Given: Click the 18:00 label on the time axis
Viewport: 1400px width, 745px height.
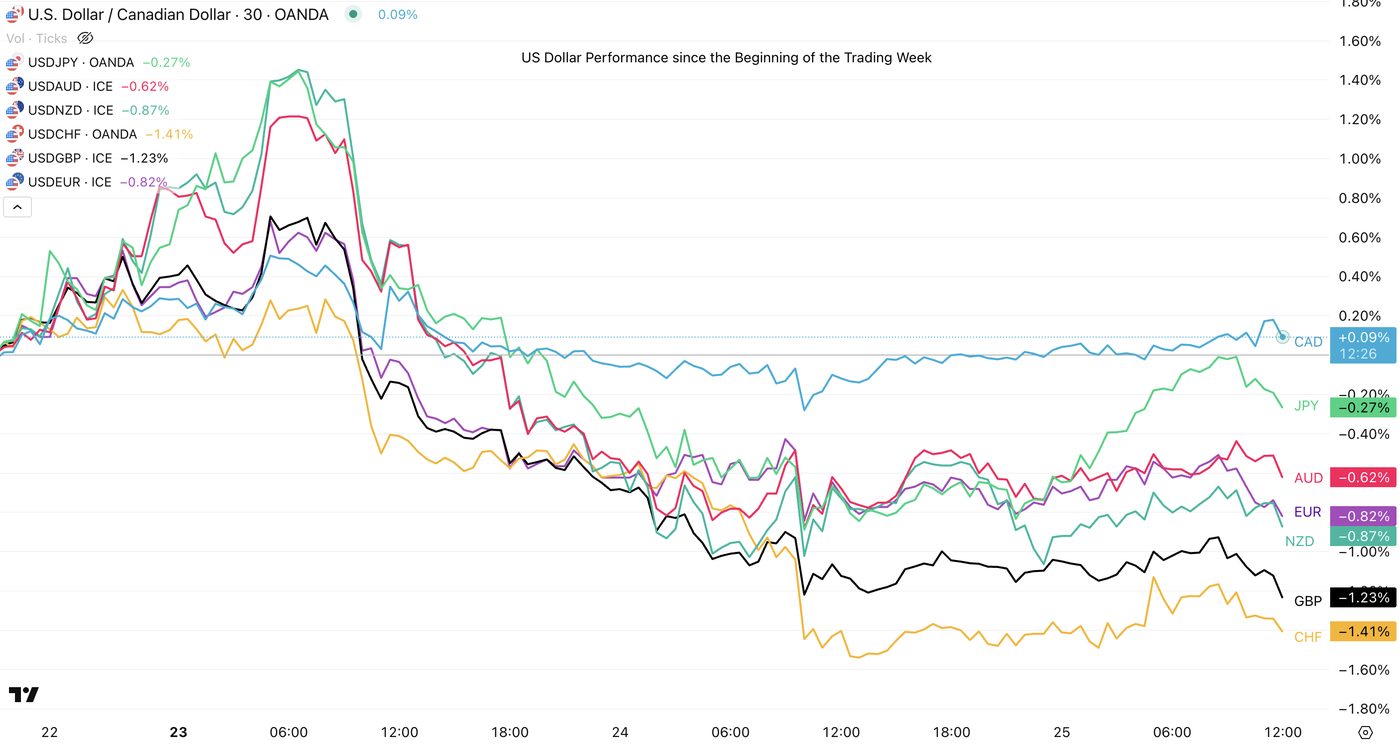Looking at the screenshot, I should (x=510, y=732).
